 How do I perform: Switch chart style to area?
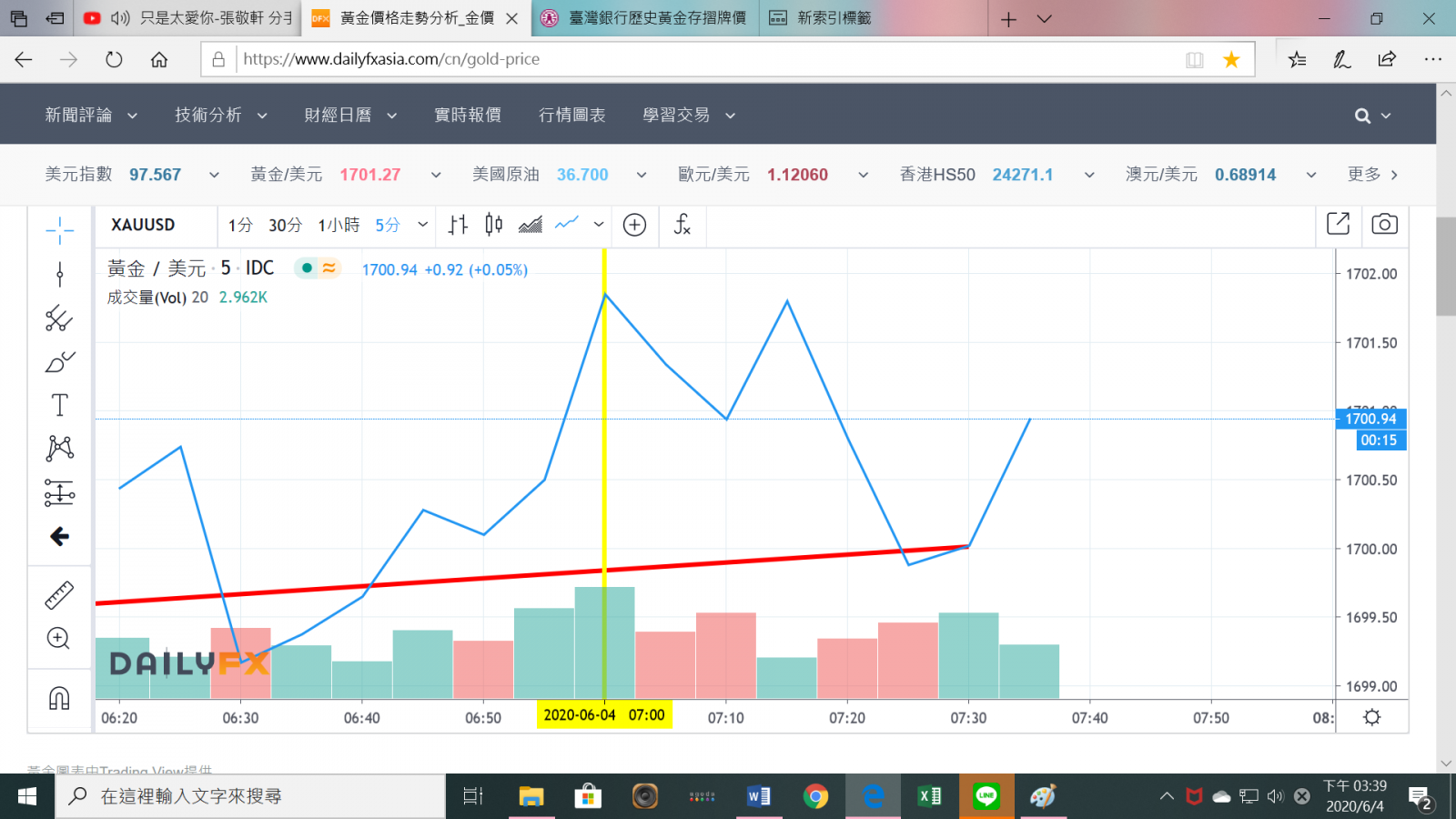[531, 225]
